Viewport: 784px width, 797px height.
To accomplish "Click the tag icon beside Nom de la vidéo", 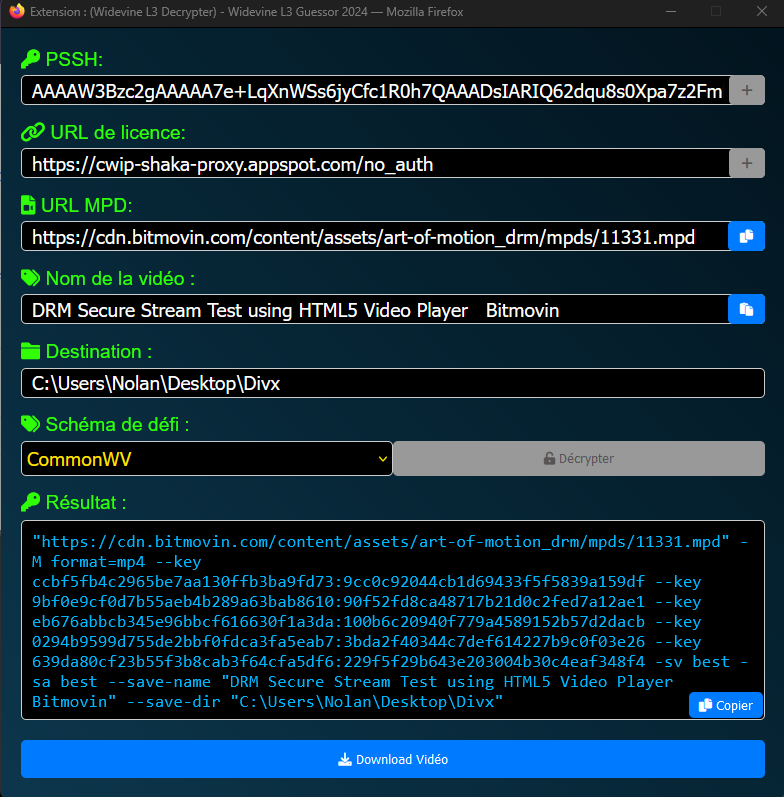I will tap(31, 279).
